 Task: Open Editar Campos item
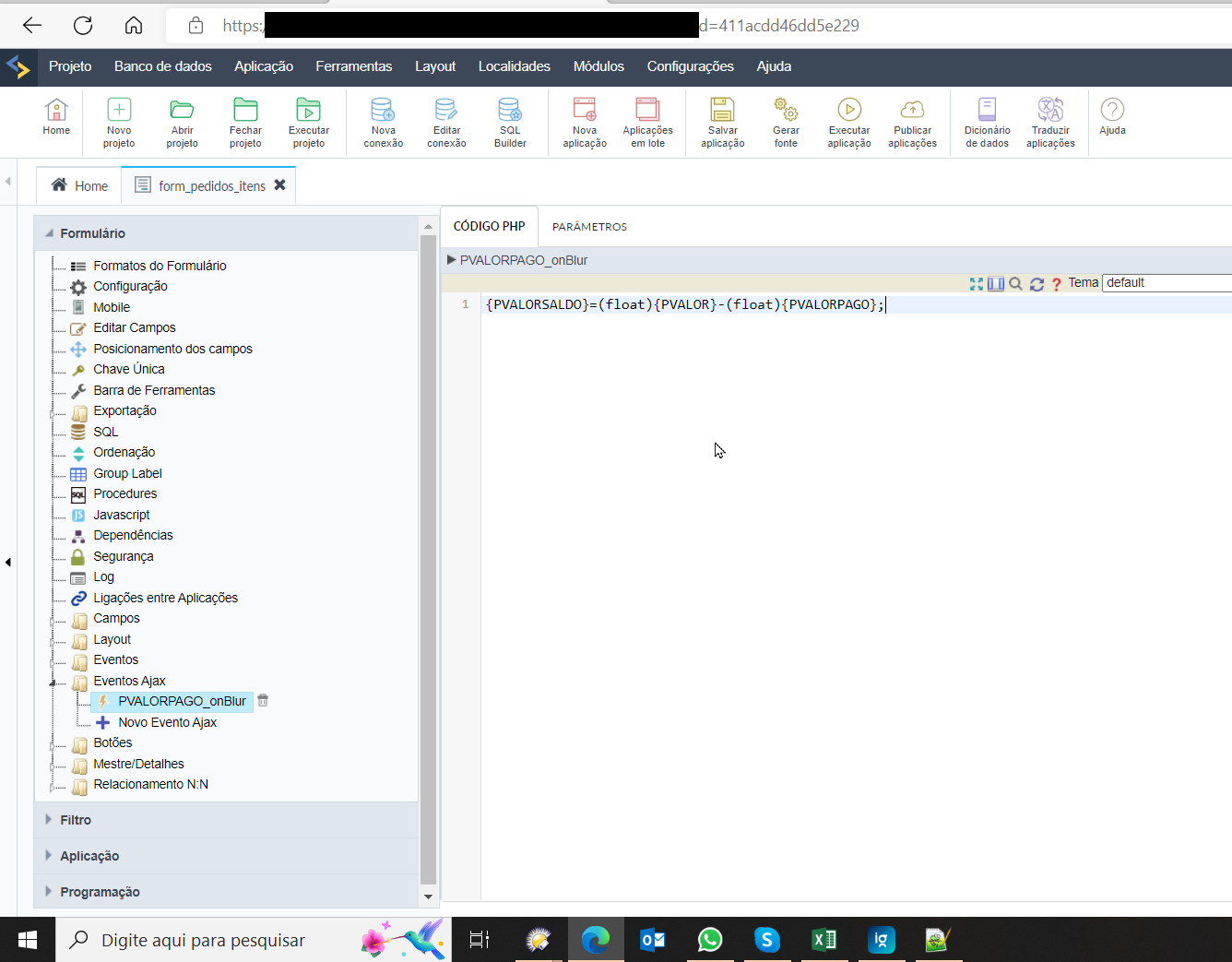click(135, 327)
